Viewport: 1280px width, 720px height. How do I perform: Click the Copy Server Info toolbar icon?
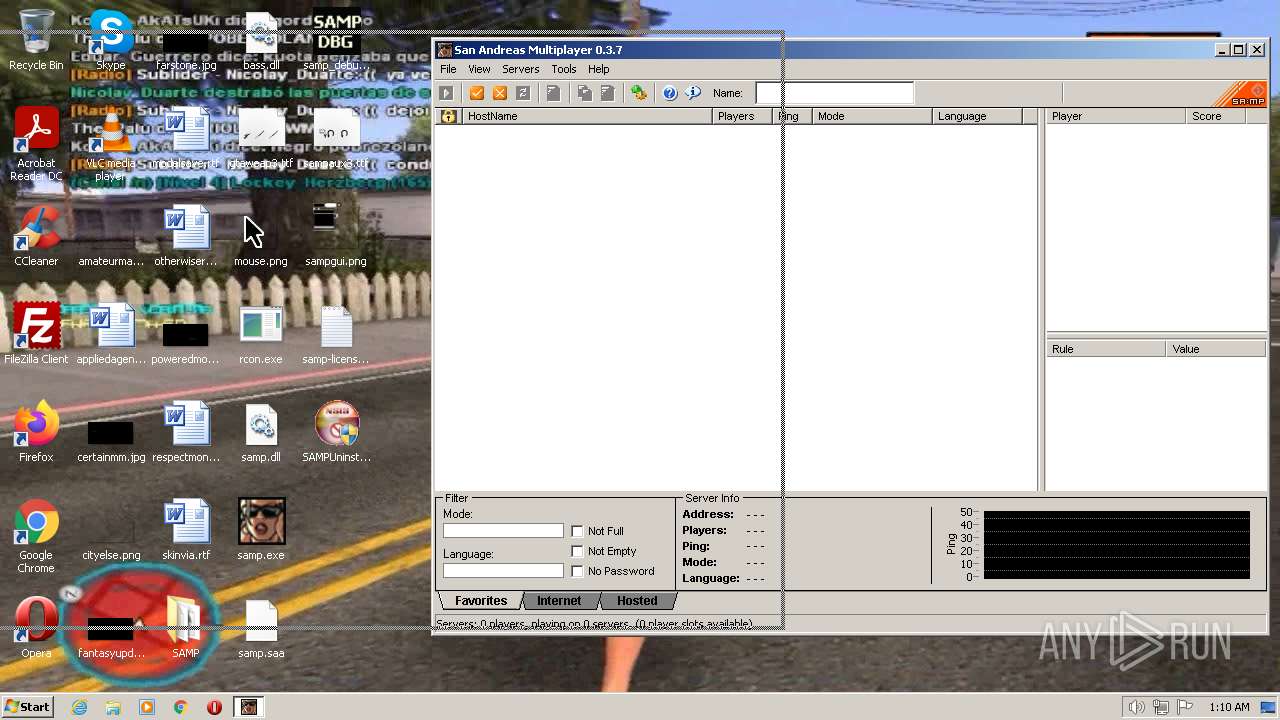tap(585, 93)
